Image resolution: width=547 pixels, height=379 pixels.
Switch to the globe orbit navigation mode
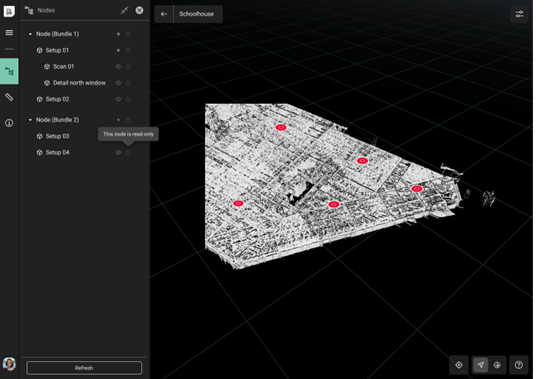(x=497, y=365)
